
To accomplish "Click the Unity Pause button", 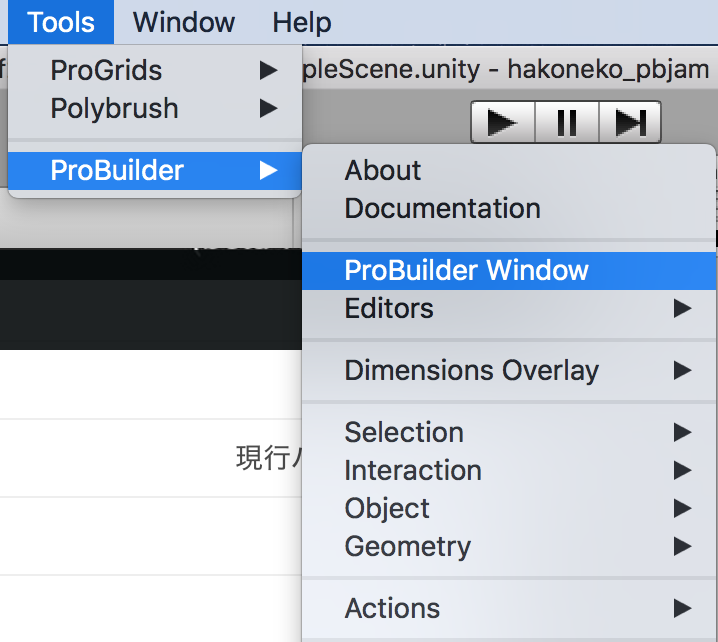I will pos(567,122).
